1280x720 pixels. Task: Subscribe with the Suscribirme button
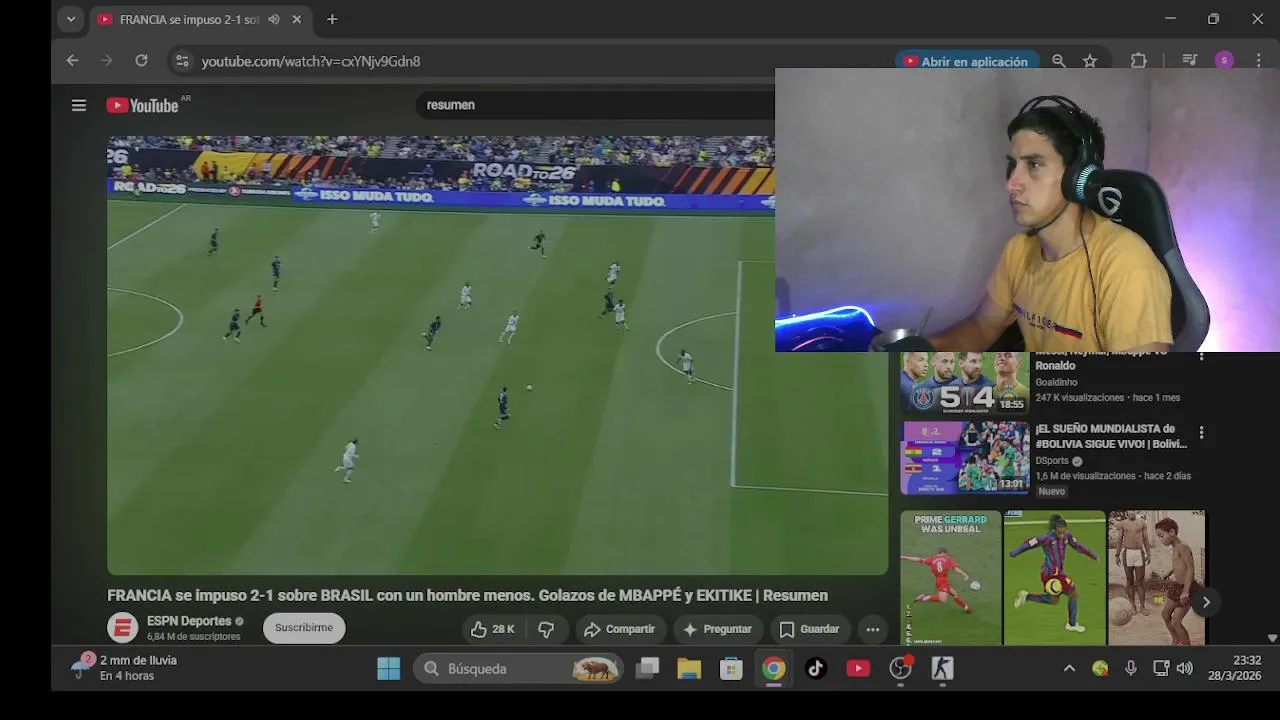click(304, 628)
